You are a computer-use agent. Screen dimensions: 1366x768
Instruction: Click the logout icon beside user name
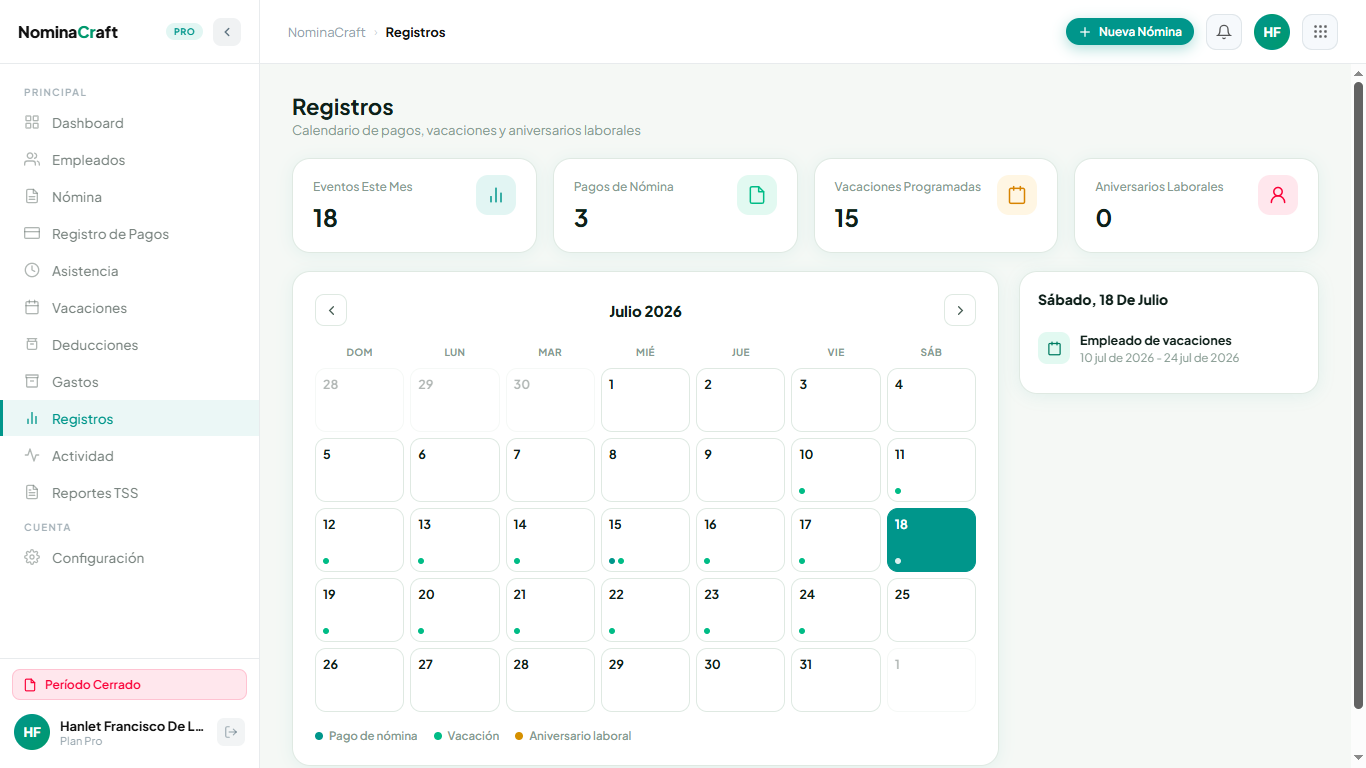pyautogui.click(x=231, y=732)
